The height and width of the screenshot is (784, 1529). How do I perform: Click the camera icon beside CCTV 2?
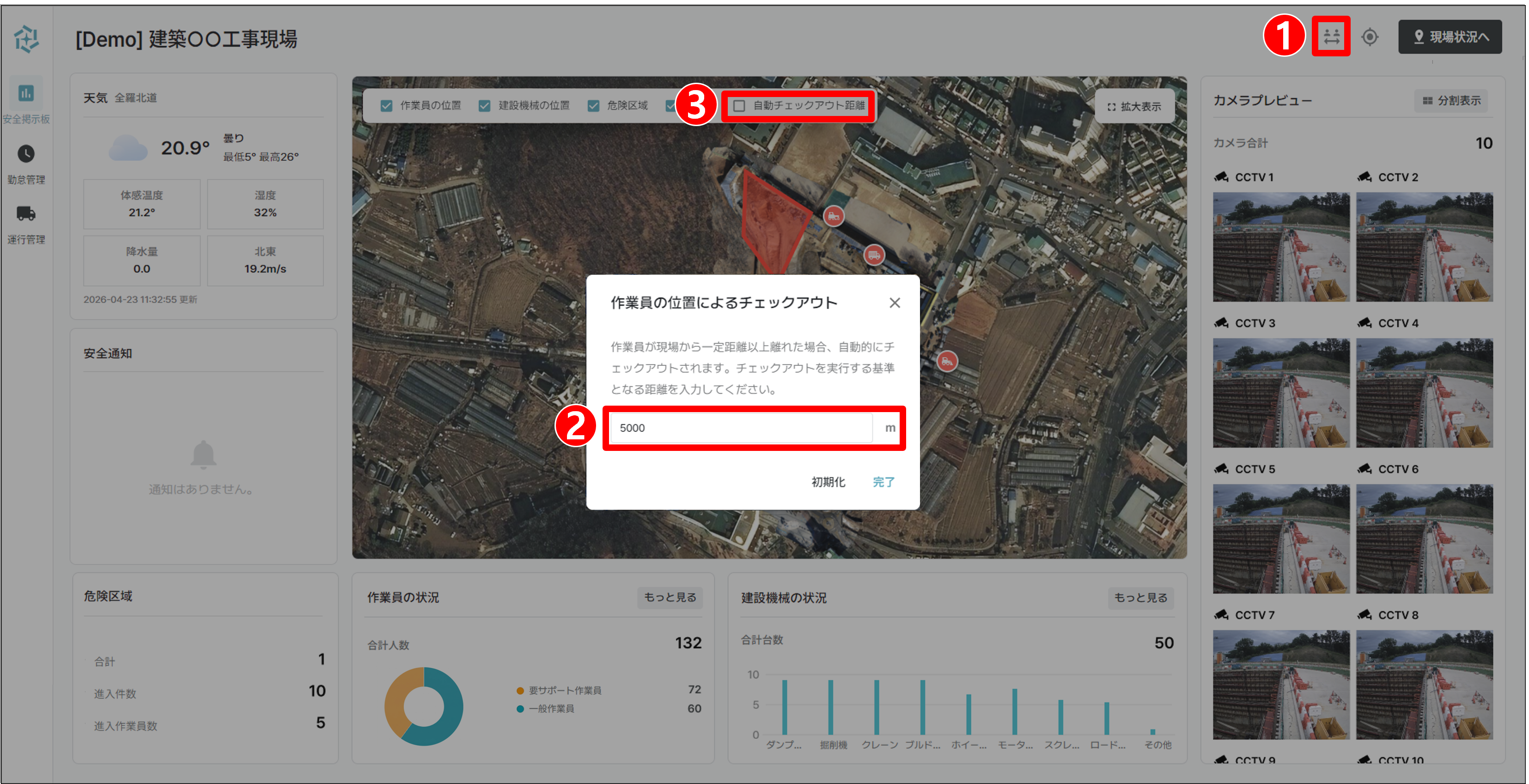click(1365, 177)
